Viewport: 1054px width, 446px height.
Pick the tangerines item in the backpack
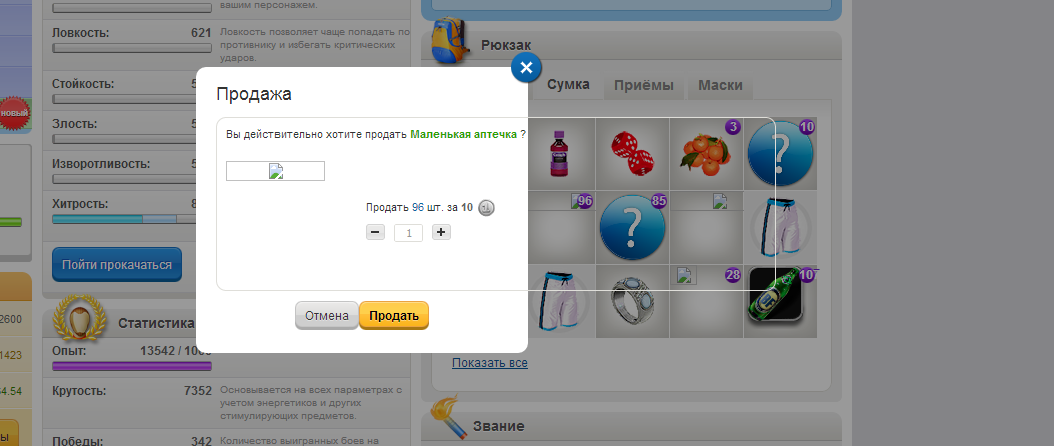(x=706, y=153)
